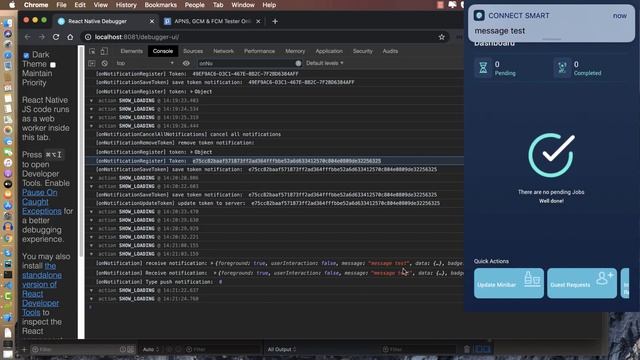Open the Performance tab
Viewport: 640px width, 360px height.
point(259,51)
